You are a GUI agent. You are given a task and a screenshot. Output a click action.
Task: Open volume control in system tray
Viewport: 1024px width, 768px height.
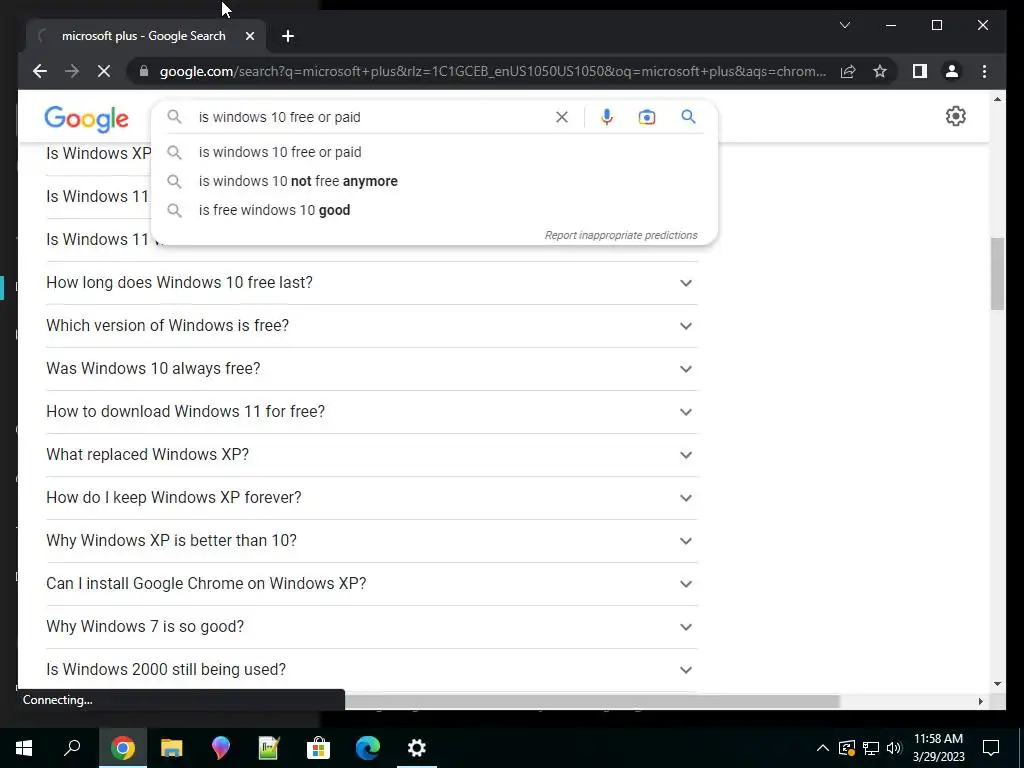pos(894,748)
